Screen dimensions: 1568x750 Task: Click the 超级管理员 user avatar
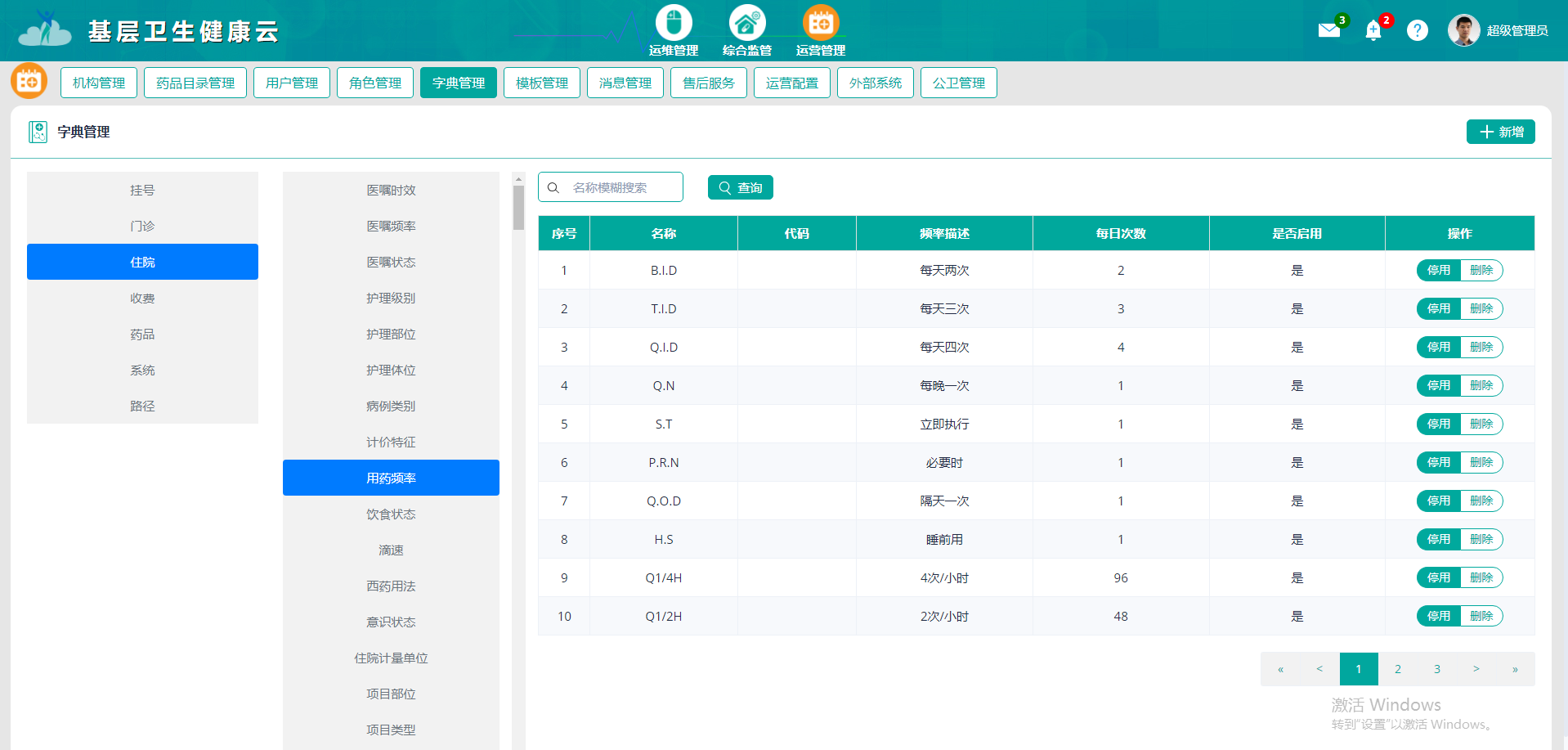pyautogui.click(x=1463, y=30)
